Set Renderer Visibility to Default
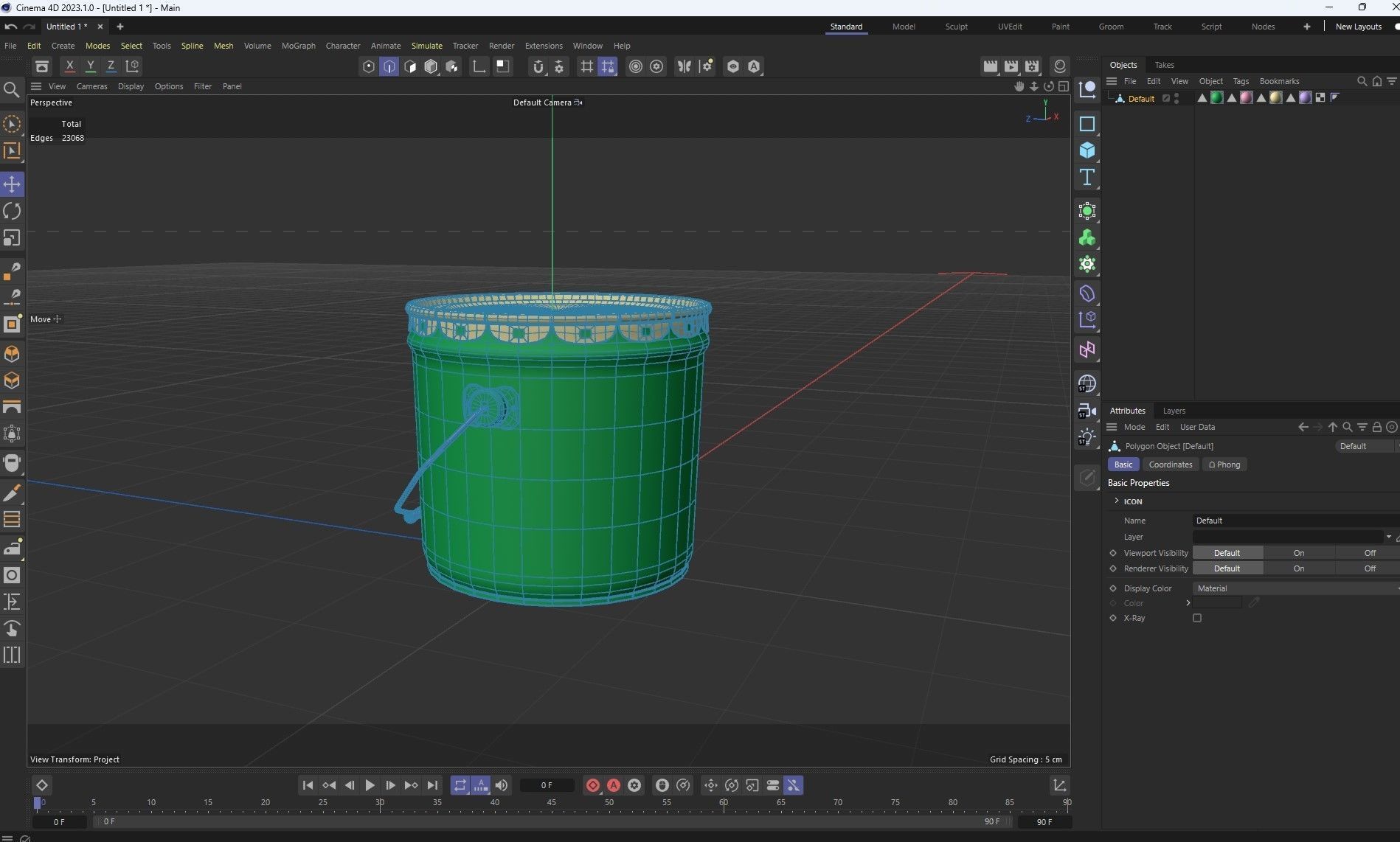Viewport: 1400px width, 842px height. coord(1227,568)
